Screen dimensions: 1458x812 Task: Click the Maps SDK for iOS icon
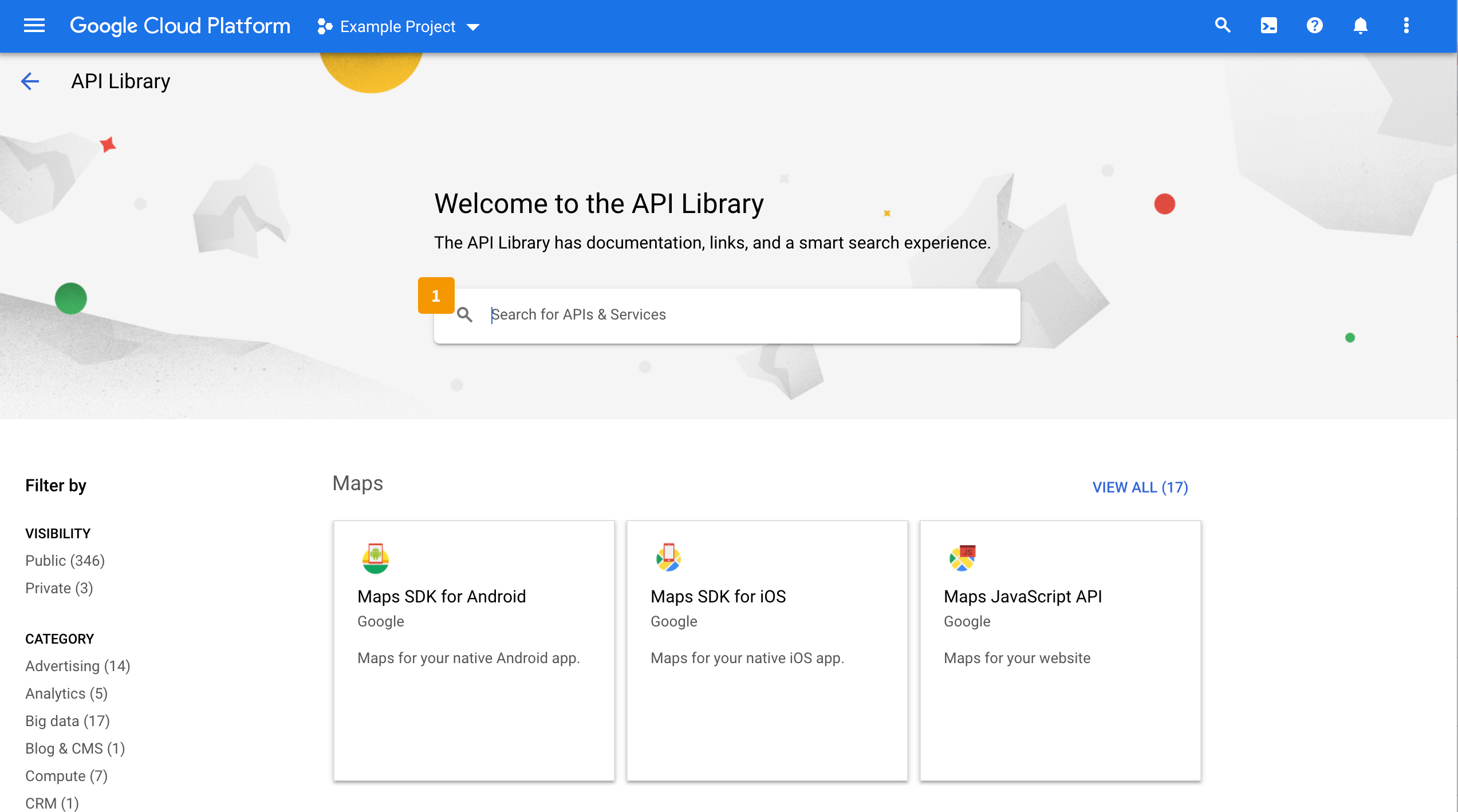[668, 557]
